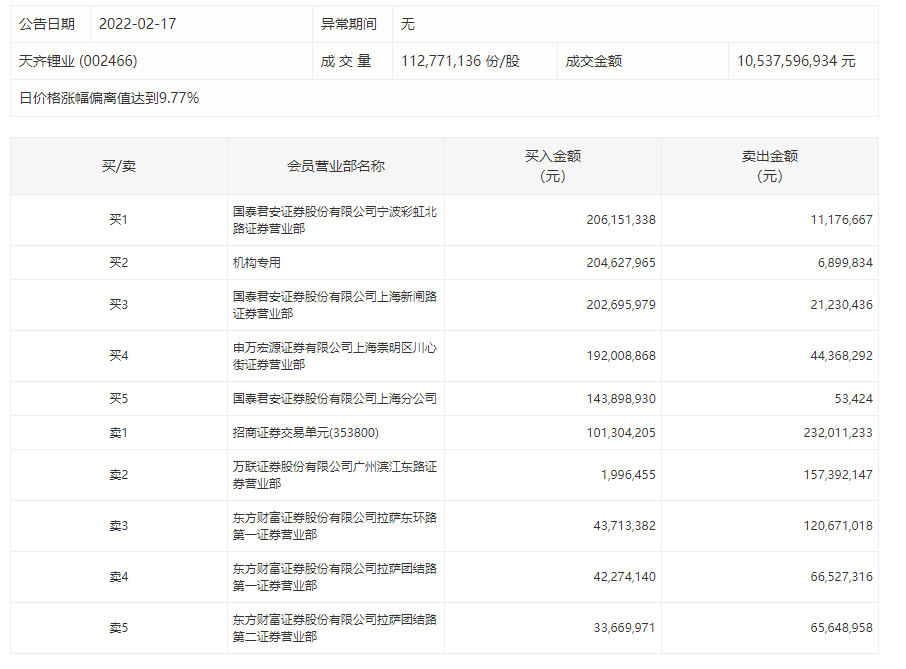Select the 买4 row label
Viewport: 906px width, 669px height.
tap(119, 356)
